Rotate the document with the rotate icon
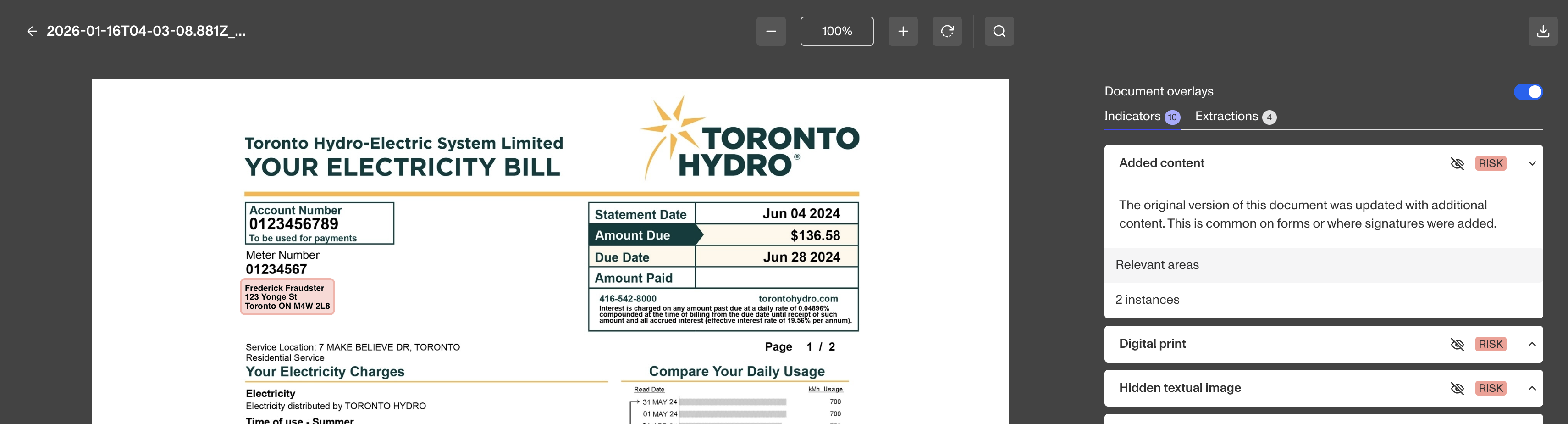1568x424 pixels. point(947,31)
